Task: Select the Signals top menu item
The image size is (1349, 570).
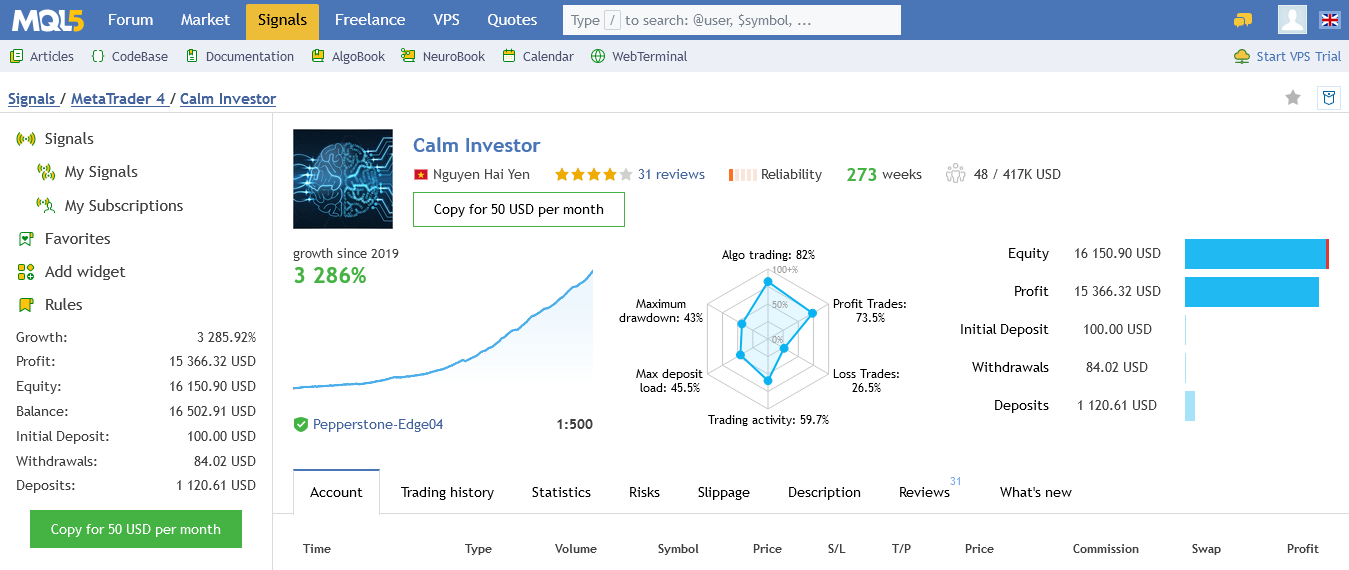Action: (x=282, y=20)
